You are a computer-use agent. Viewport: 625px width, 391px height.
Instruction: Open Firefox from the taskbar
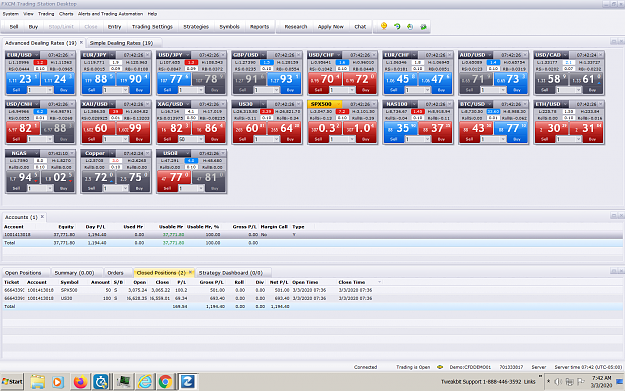80,381
